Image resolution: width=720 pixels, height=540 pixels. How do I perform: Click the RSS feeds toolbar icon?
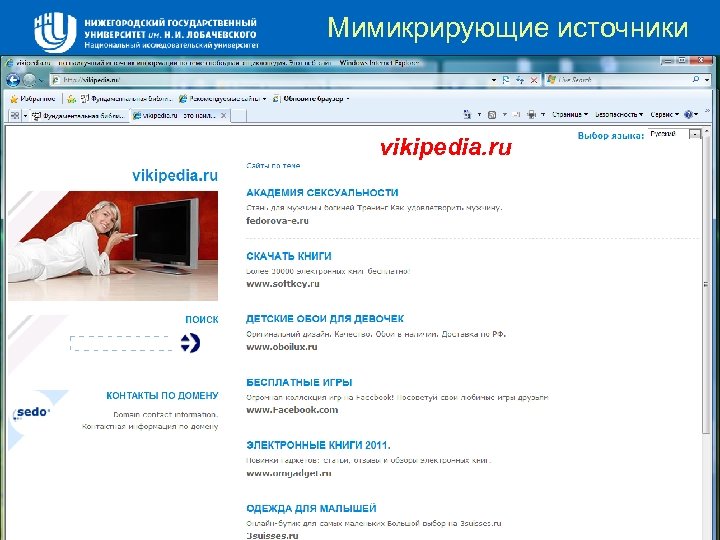point(492,115)
